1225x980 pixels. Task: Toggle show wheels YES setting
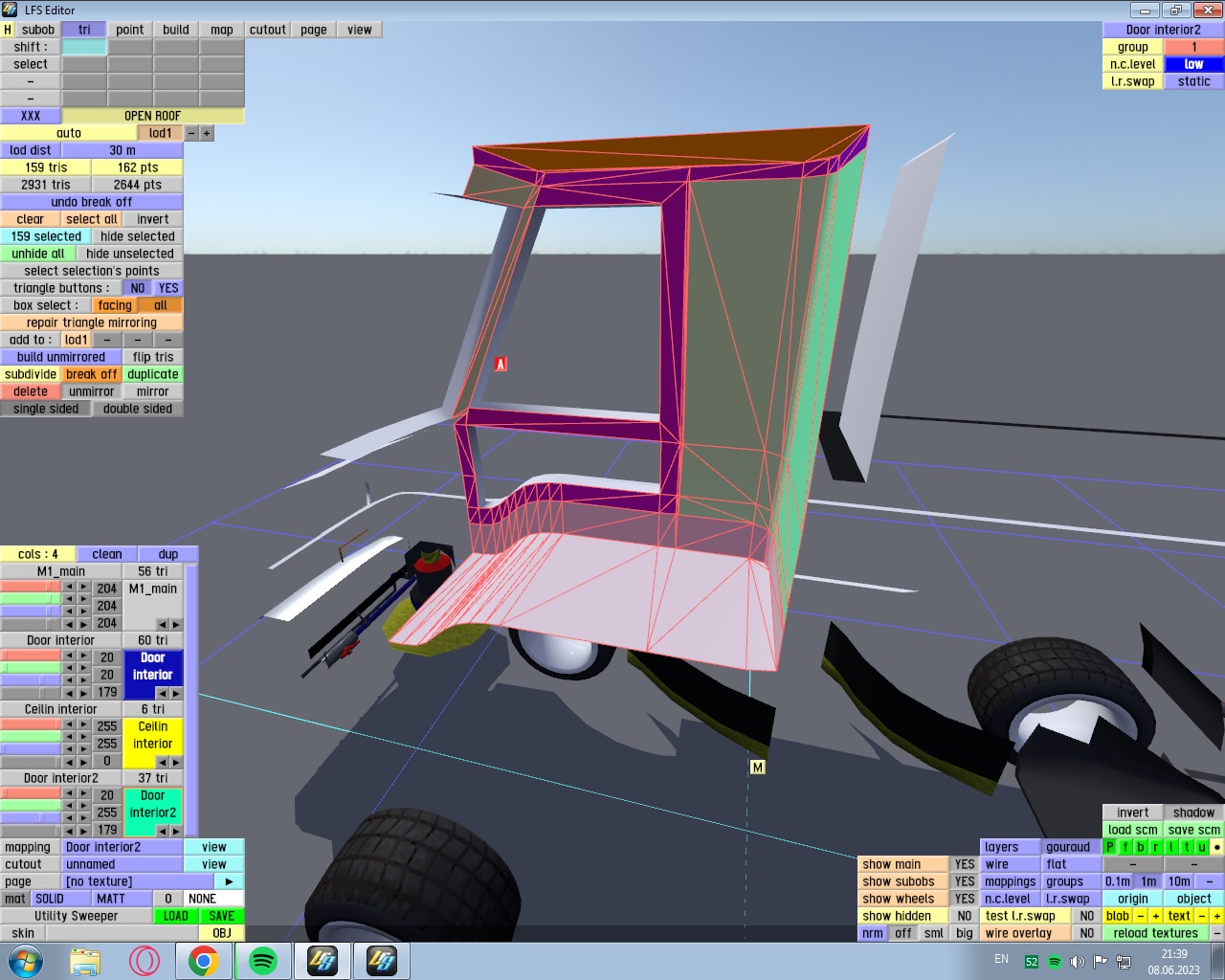(965, 899)
